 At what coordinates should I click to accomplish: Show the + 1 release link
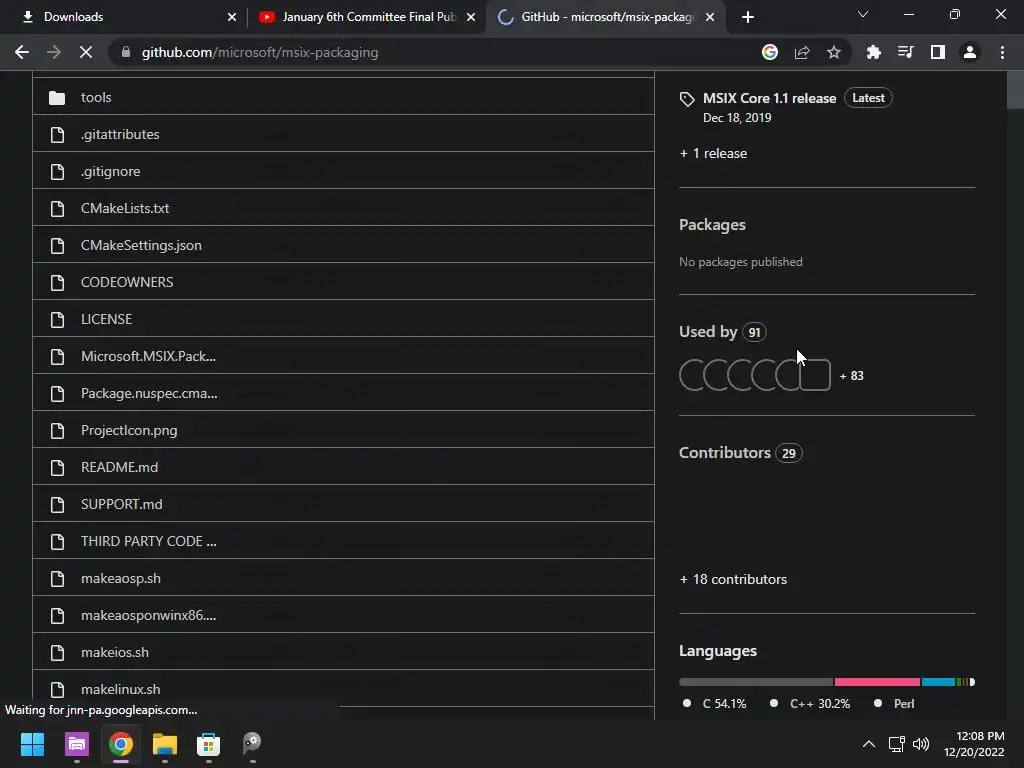tap(713, 153)
